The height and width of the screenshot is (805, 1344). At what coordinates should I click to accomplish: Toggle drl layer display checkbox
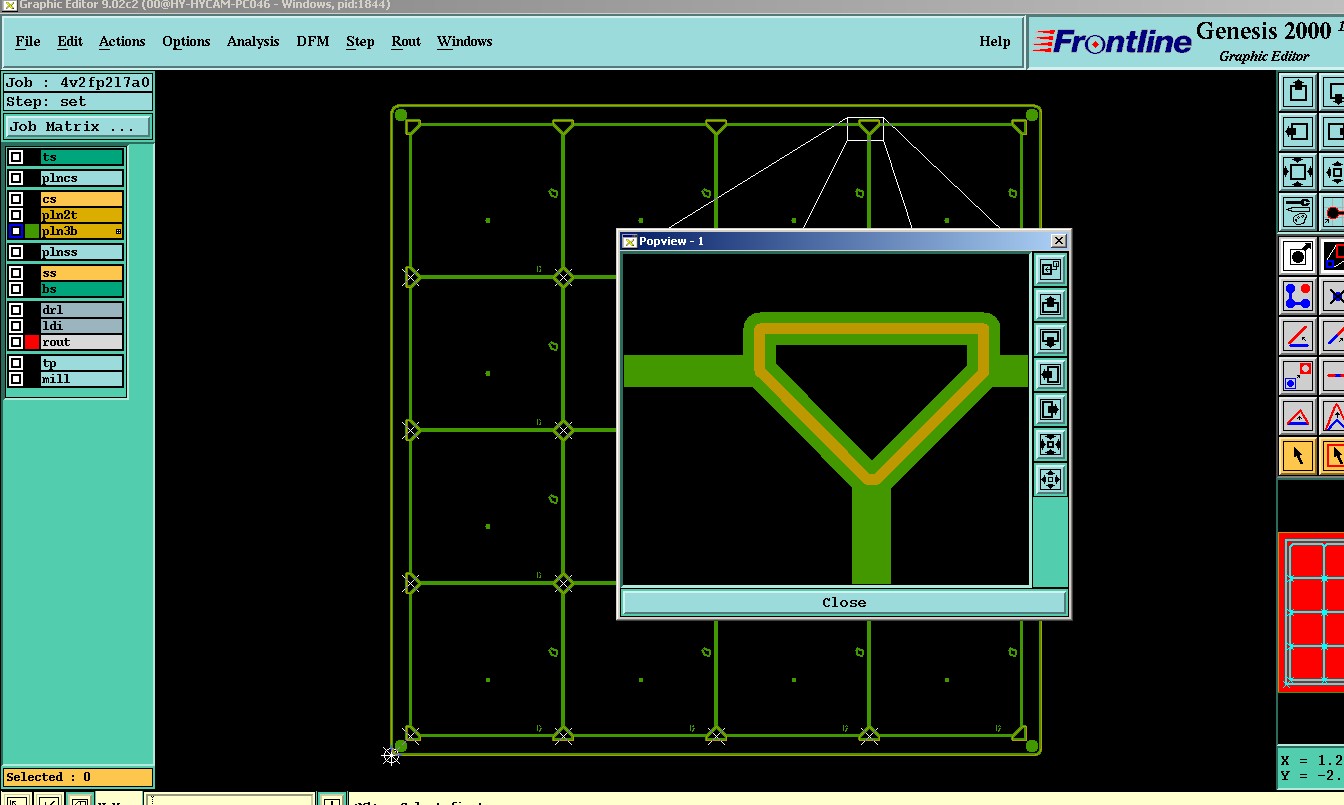(x=16, y=310)
